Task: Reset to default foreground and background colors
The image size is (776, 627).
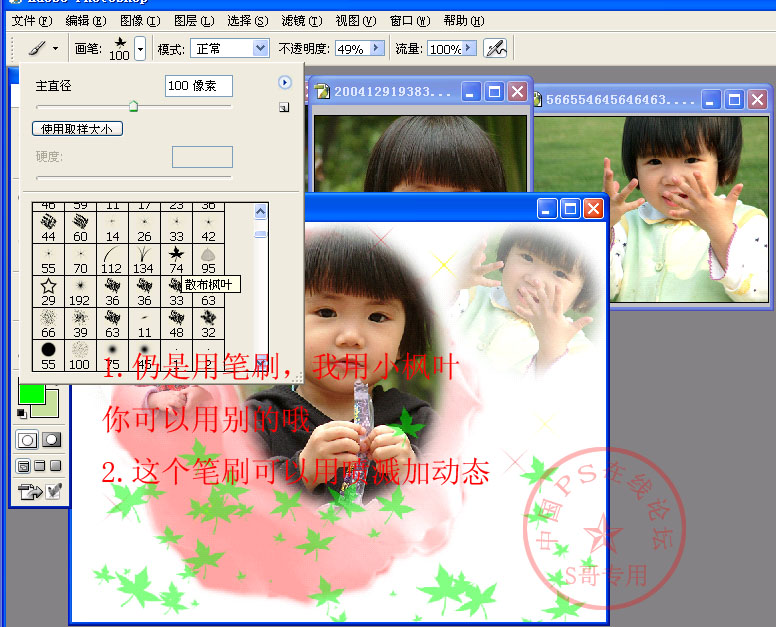Action: point(22,414)
